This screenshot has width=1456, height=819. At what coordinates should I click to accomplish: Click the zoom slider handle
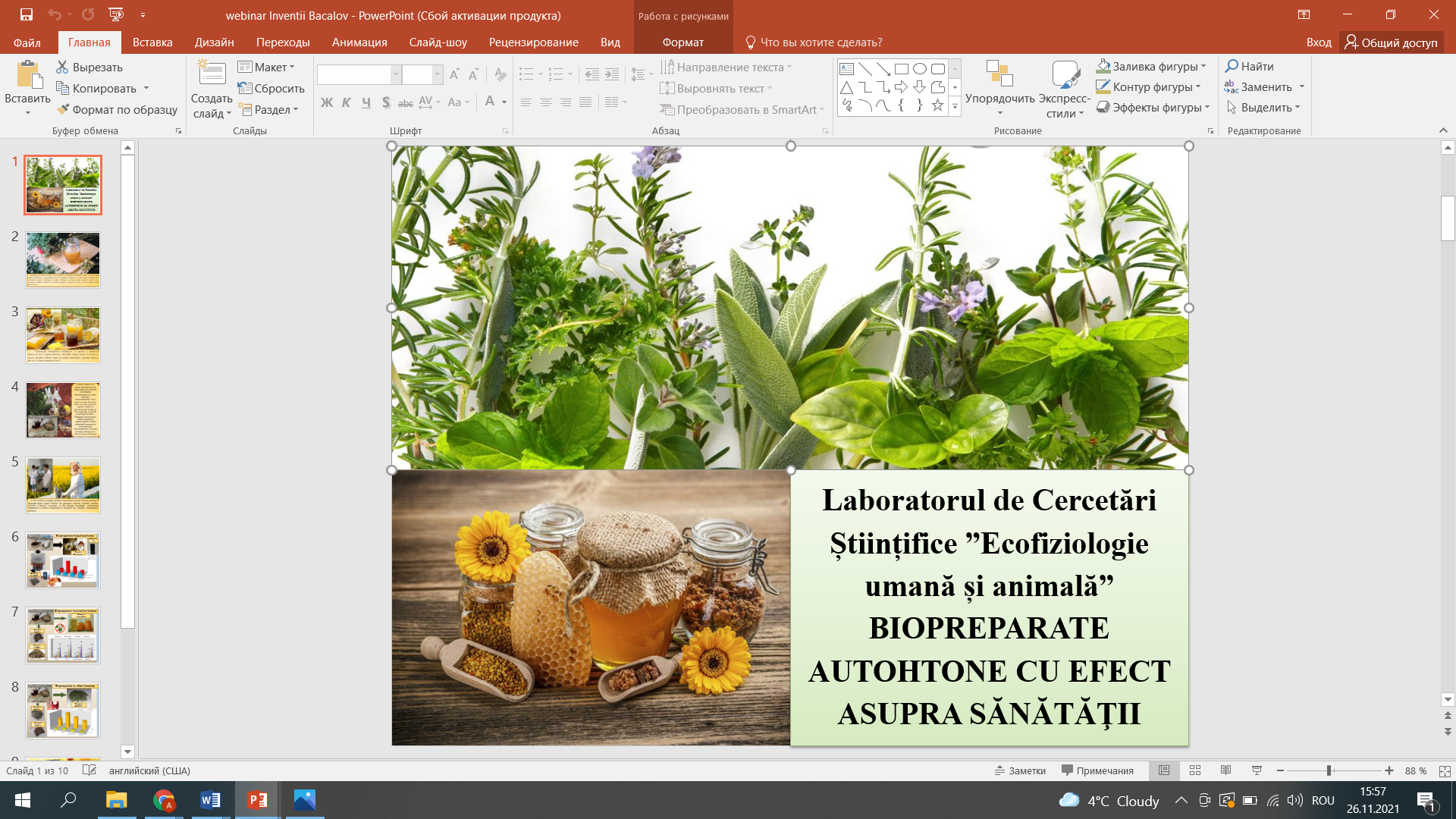[1329, 770]
